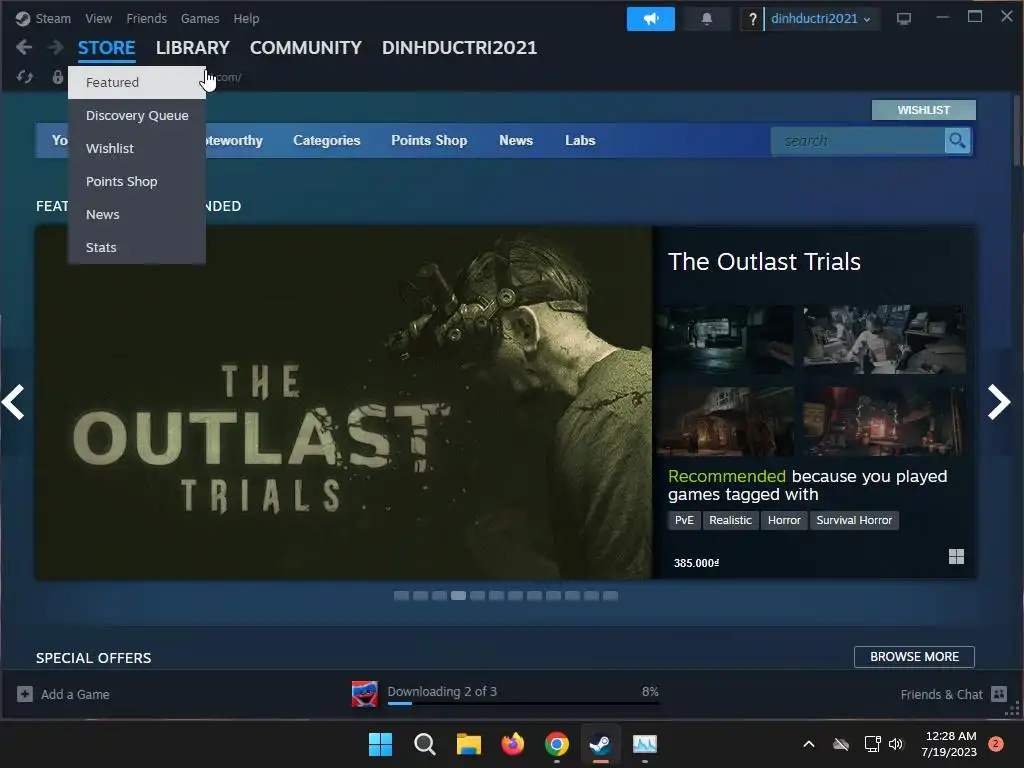Screen dimensions: 1024x768
Task: Click the green WISHLIST button
Action: [x=923, y=110]
